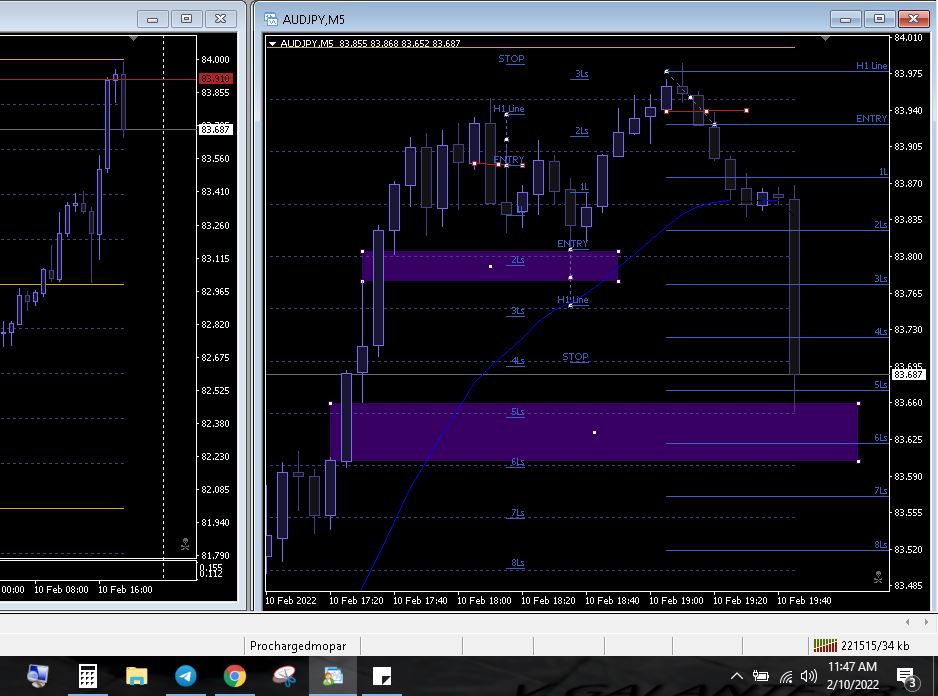Select the 5Ls label inside the lower purple rectangle

[x=517, y=412]
